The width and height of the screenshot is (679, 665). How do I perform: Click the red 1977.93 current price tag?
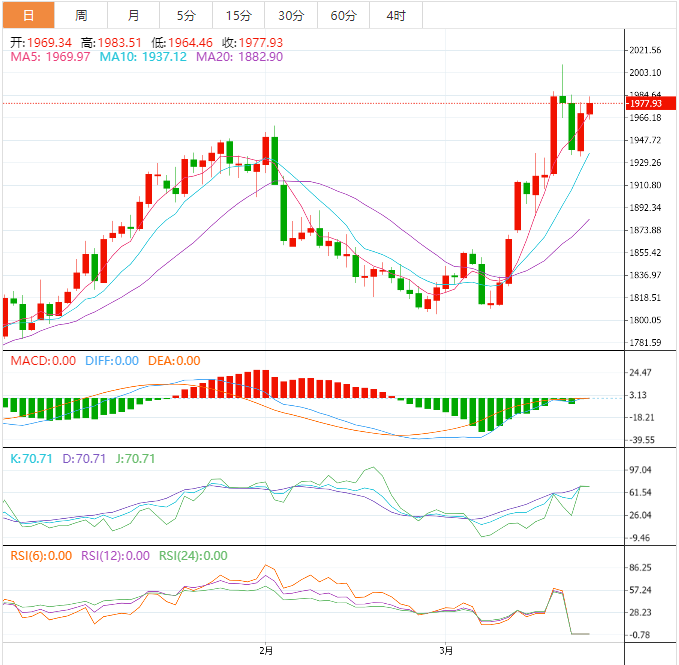[x=650, y=103]
